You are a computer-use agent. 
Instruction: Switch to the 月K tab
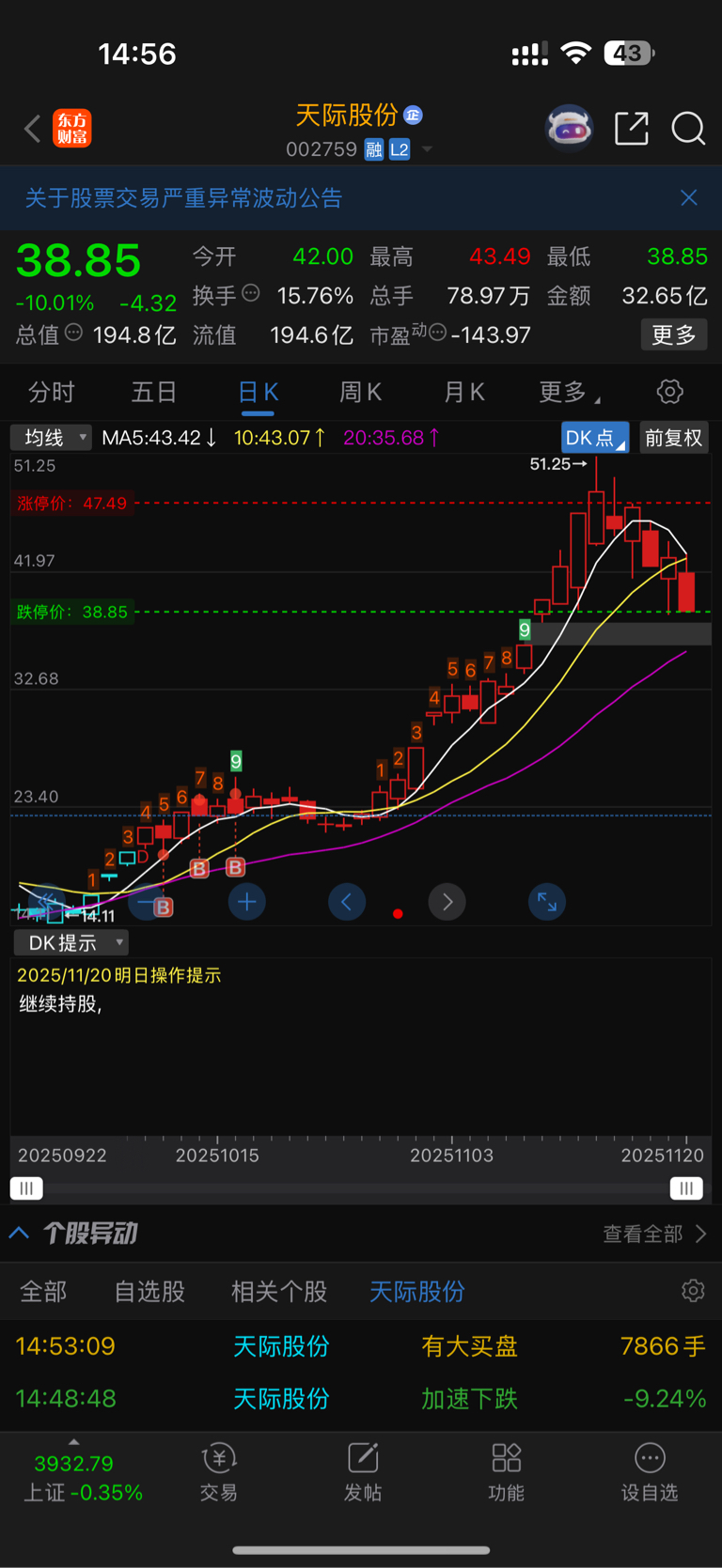click(x=463, y=392)
